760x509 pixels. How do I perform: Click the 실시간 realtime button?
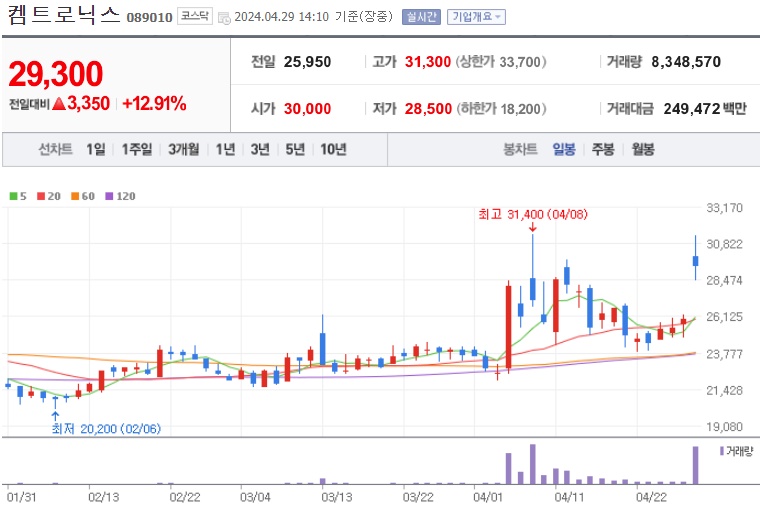(x=421, y=17)
